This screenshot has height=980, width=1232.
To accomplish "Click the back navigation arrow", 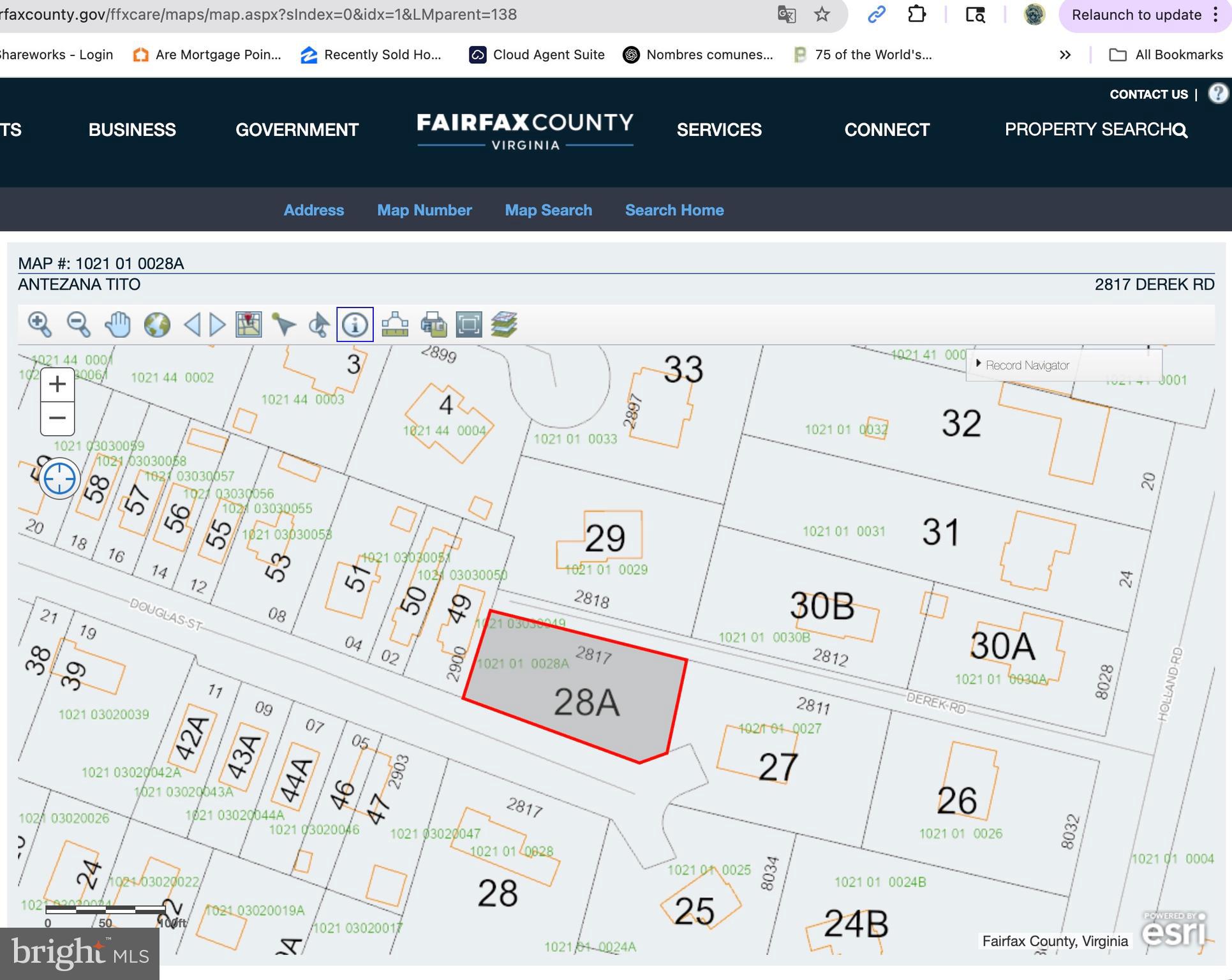I will pos(193,325).
